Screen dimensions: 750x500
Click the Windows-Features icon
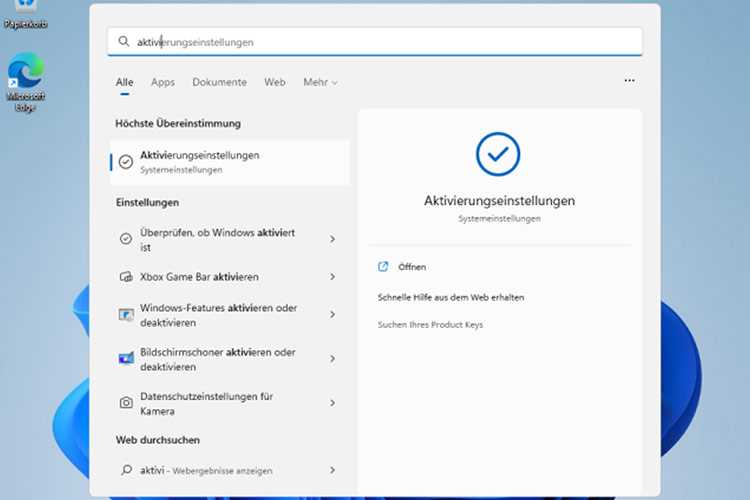point(126,314)
